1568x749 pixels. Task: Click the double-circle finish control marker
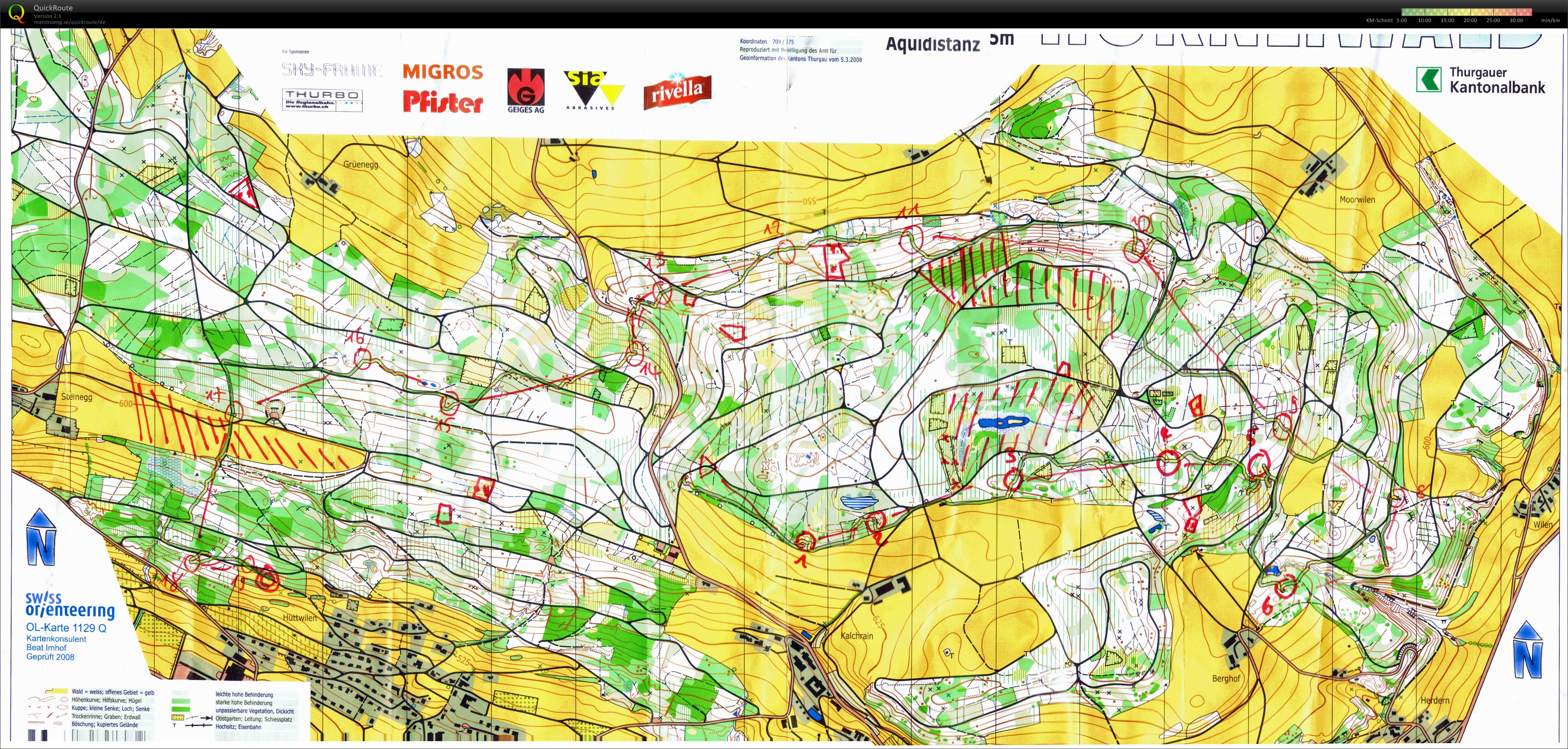pos(267,578)
